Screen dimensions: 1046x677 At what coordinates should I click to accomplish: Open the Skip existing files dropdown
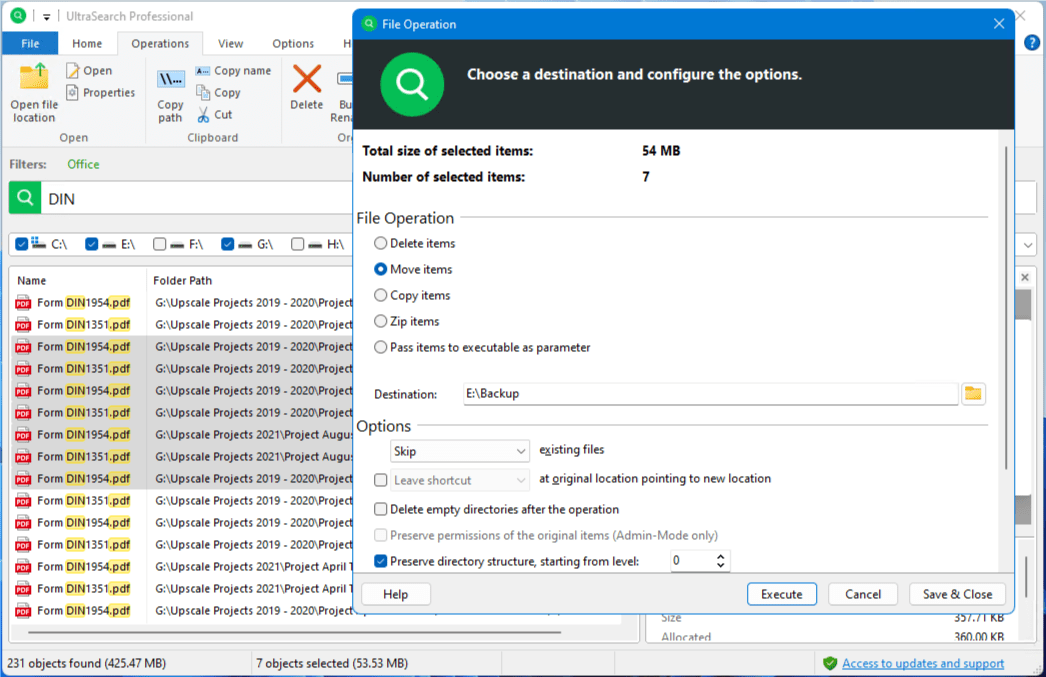pyautogui.click(x=459, y=452)
